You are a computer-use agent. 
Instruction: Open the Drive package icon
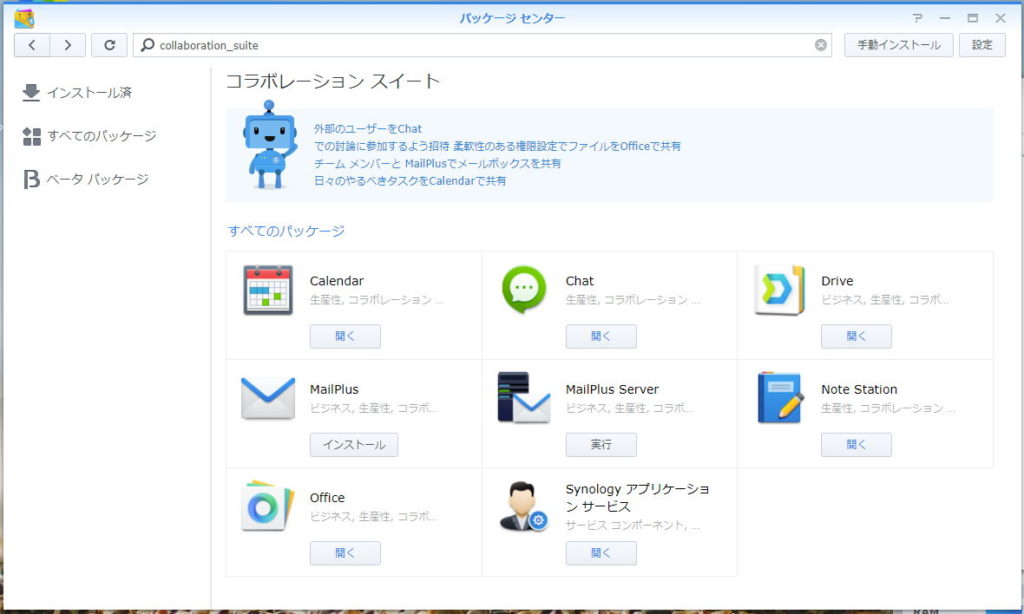pyautogui.click(x=779, y=290)
